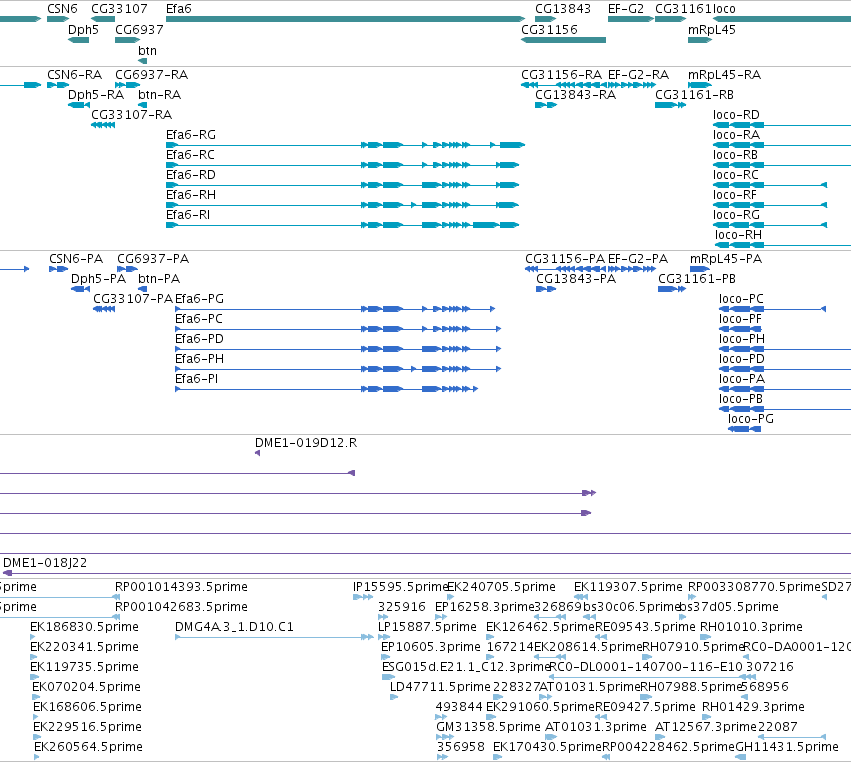Select protein EF-G2-PA
This screenshot has height=762, width=851.
638,258
